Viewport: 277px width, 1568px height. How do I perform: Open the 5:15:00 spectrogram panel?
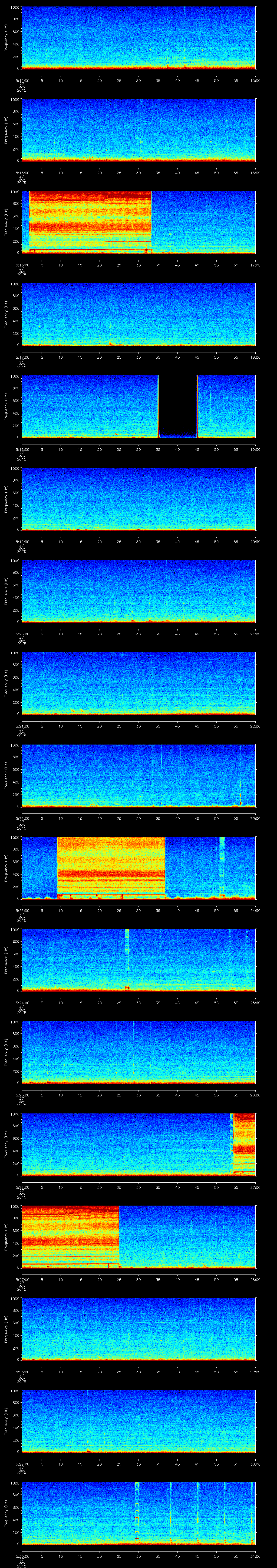click(138, 130)
